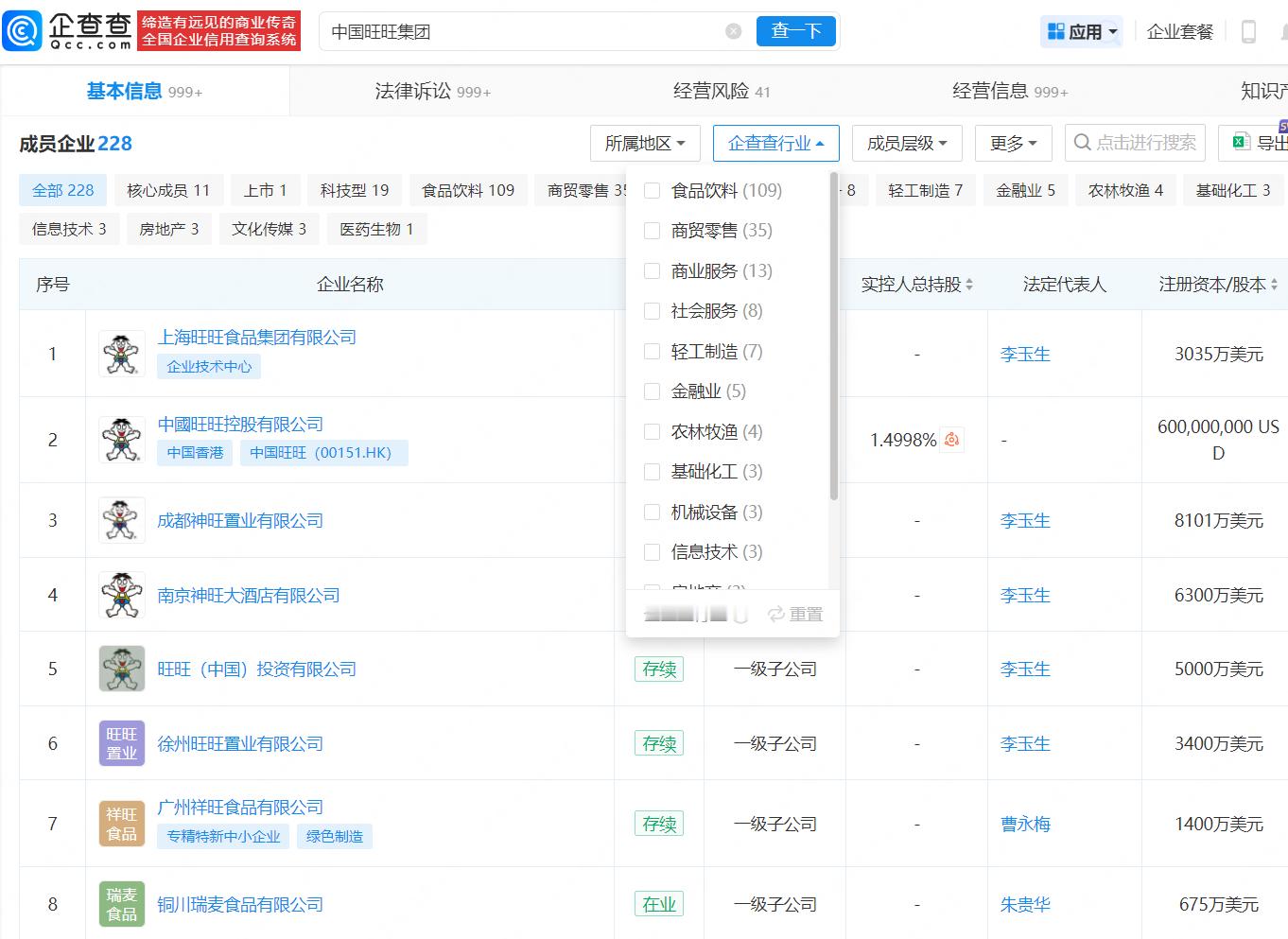Screen dimensions: 1288x939
Task: Clear the search field with the X icon
Action: [x=734, y=31]
